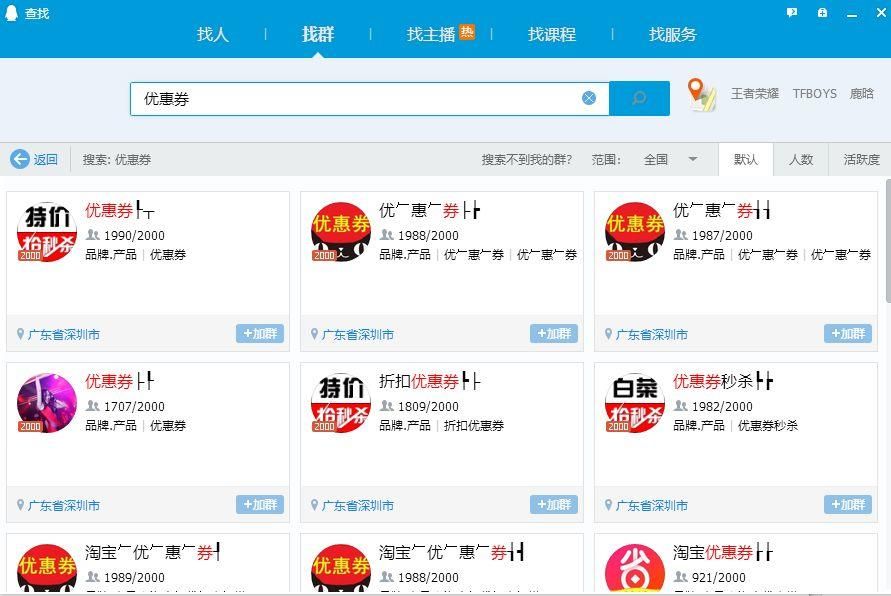Expand the 范围 全国 dropdown arrow

pos(693,159)
